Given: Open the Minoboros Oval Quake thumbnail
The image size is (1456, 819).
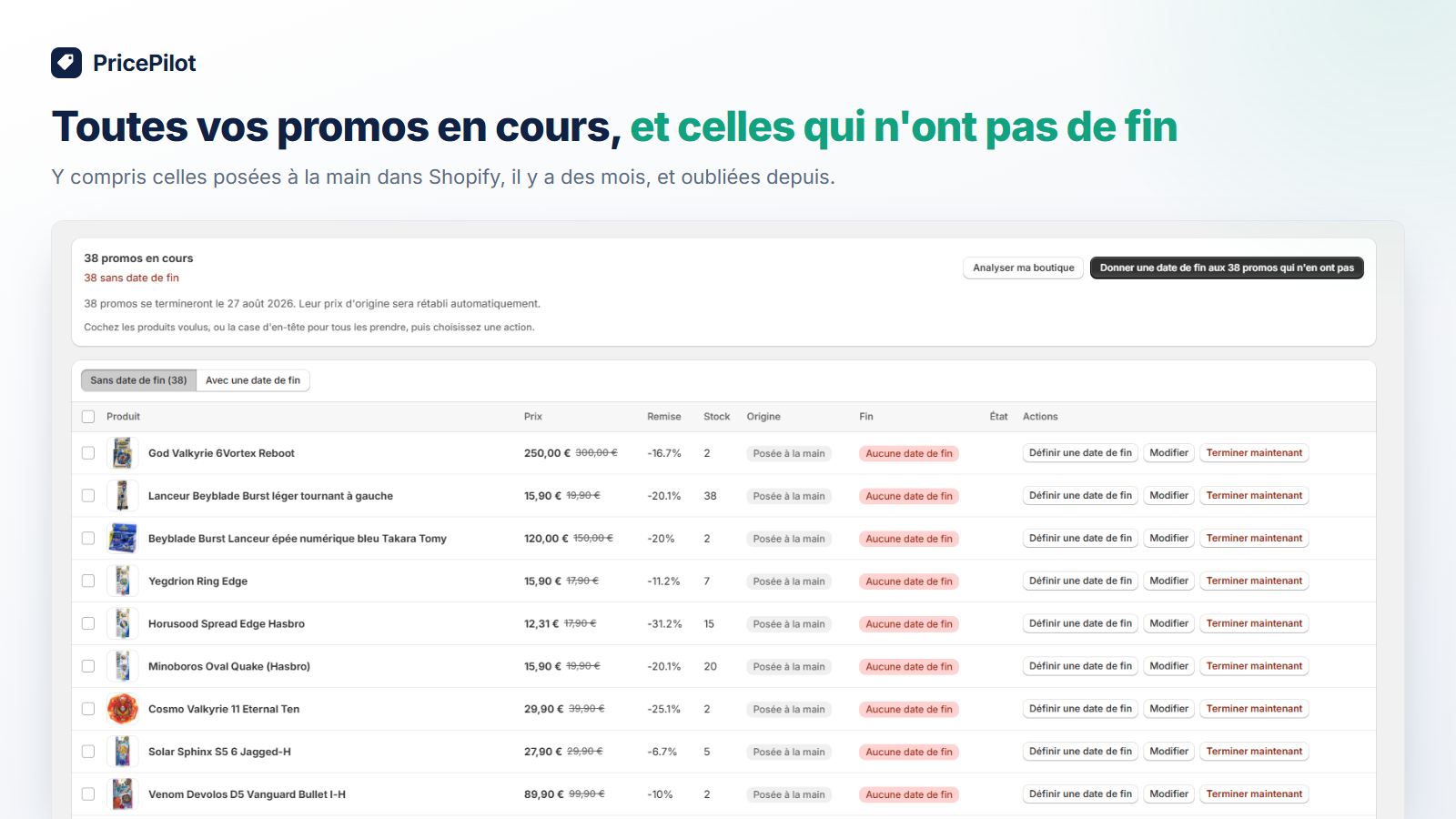Looking at the screenshot, I should (123, 666).
